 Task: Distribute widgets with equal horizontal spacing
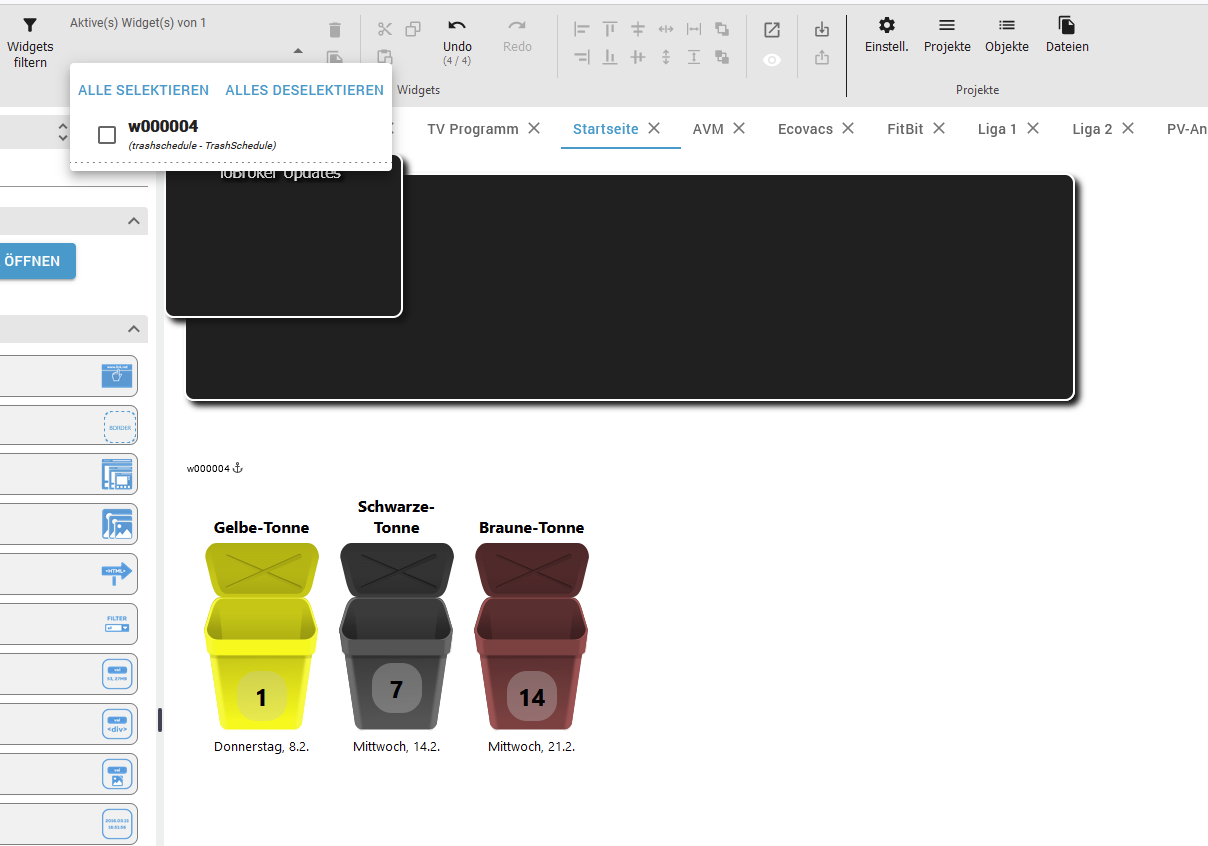pyautogui.click(x=666, y=29)
